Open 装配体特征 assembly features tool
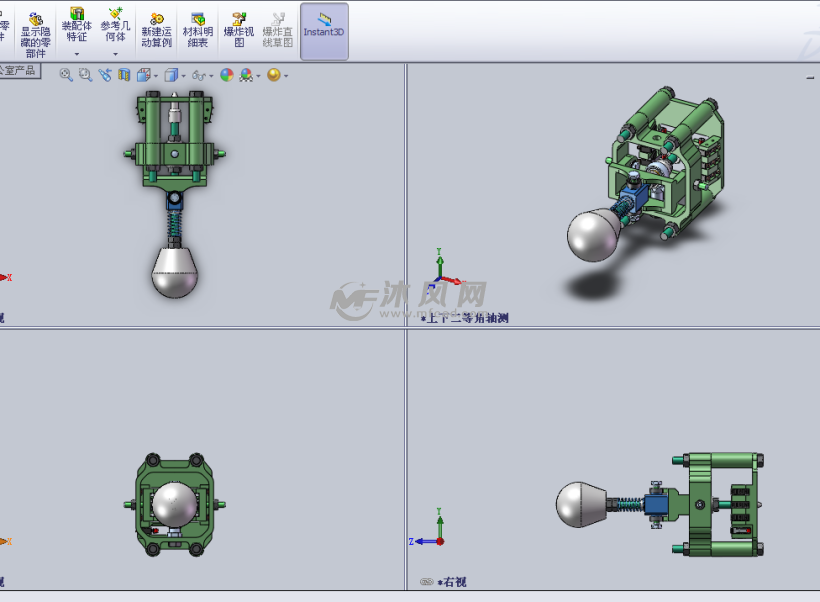Screen dimensions: 820x602 point(76,25)
